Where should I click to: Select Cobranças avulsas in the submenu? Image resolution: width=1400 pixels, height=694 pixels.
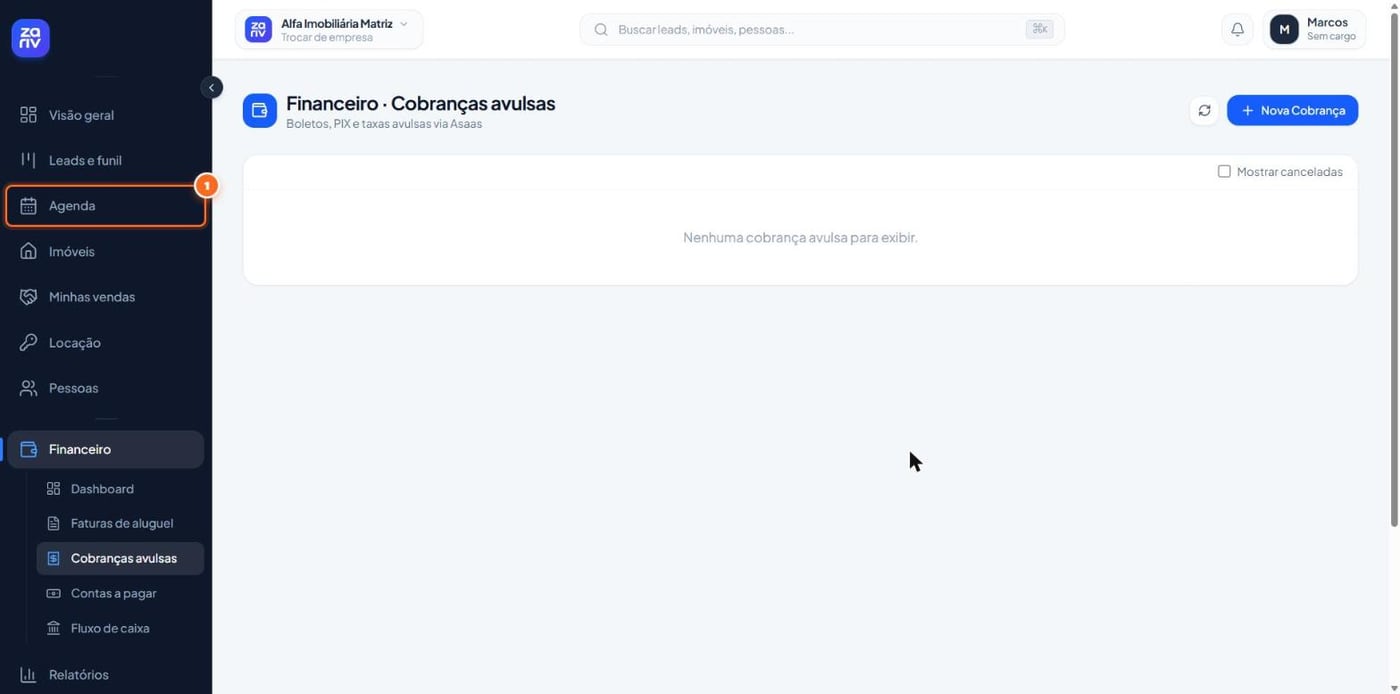120,558
